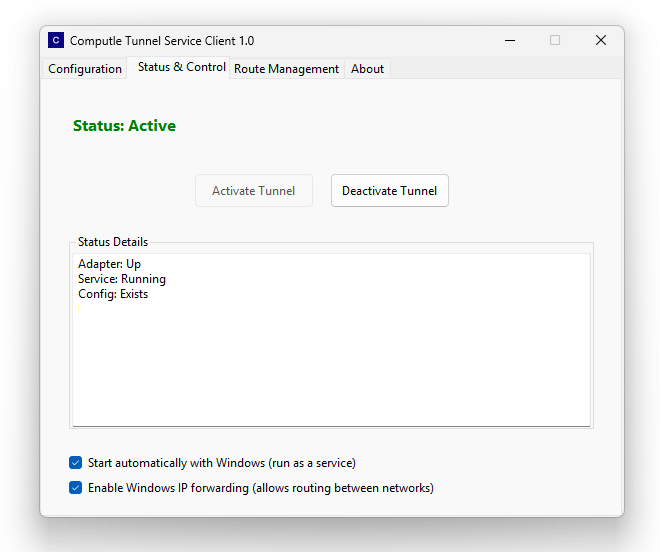
Task: Click the 'Config: Exists' status line
Action: [x=112, y=294]
